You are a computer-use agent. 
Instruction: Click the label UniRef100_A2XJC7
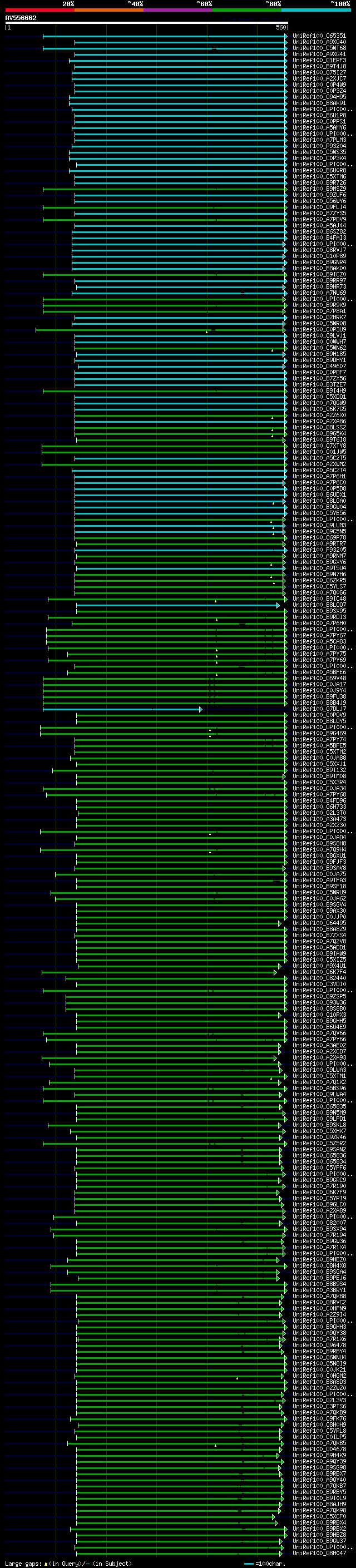pos(319,78)
